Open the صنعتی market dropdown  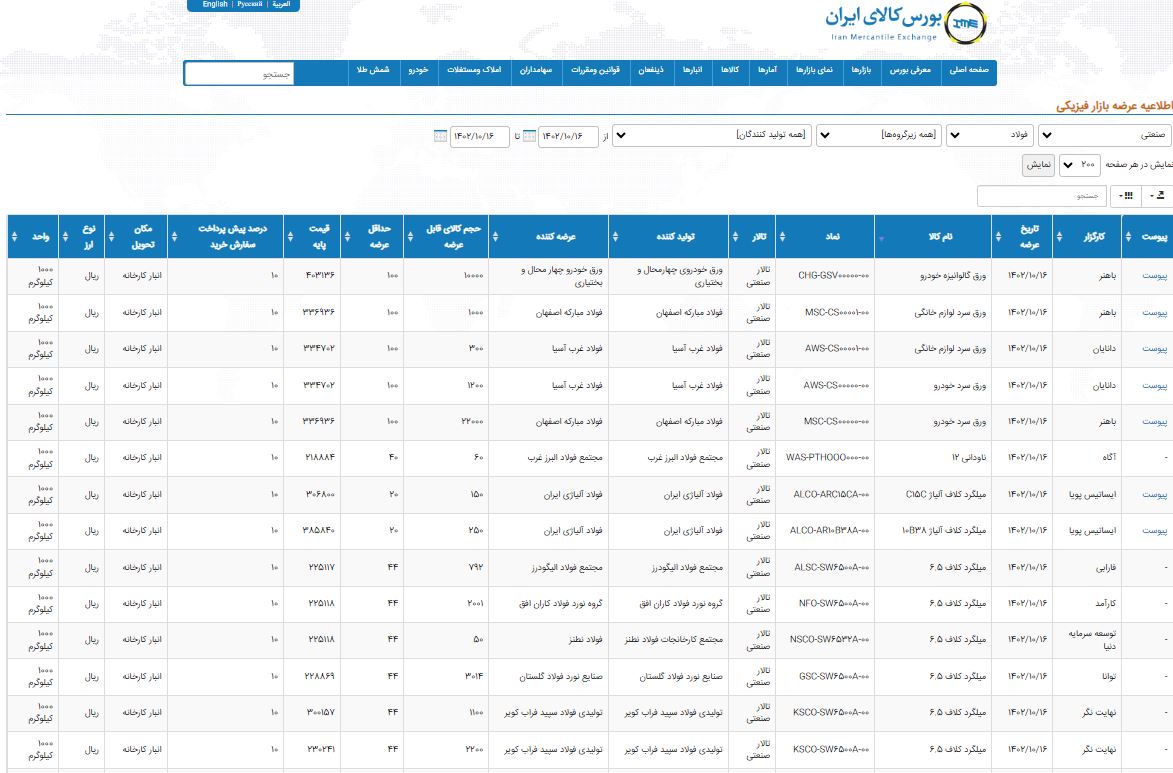[1104, 135]
